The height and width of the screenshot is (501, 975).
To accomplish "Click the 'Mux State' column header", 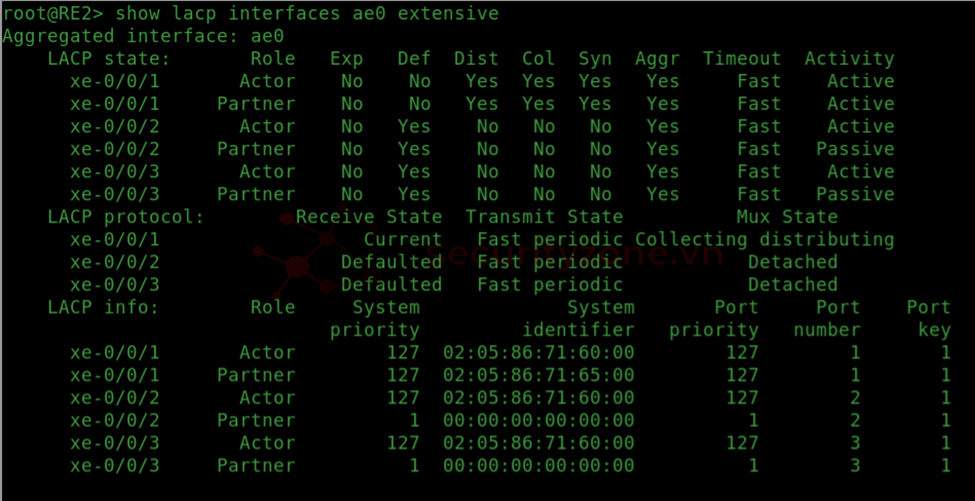I will [x=787, y=217].
